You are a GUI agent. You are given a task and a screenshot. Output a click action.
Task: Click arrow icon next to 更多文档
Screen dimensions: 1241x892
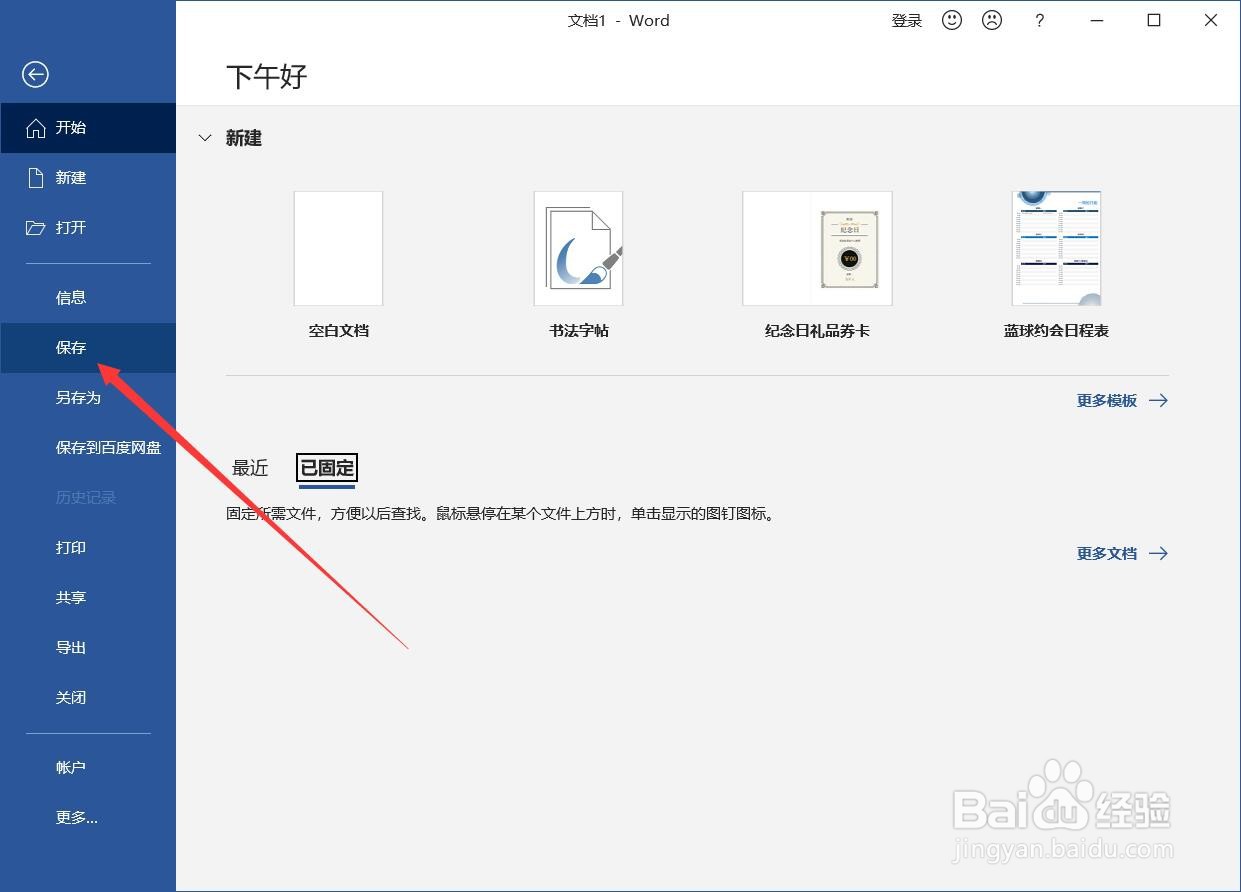[x=1158, y=553]
